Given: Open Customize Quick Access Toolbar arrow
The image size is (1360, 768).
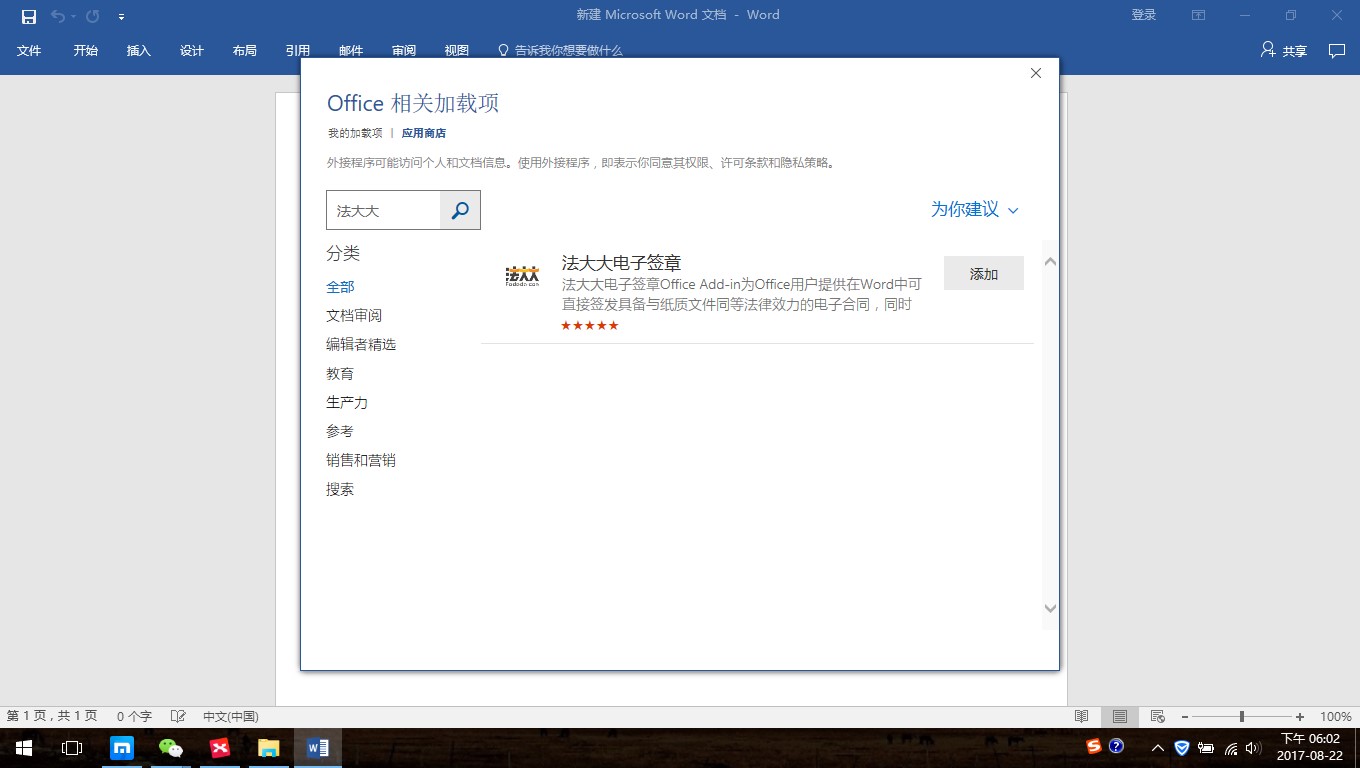Looking at the screenshot, I should tap(121, 17).
